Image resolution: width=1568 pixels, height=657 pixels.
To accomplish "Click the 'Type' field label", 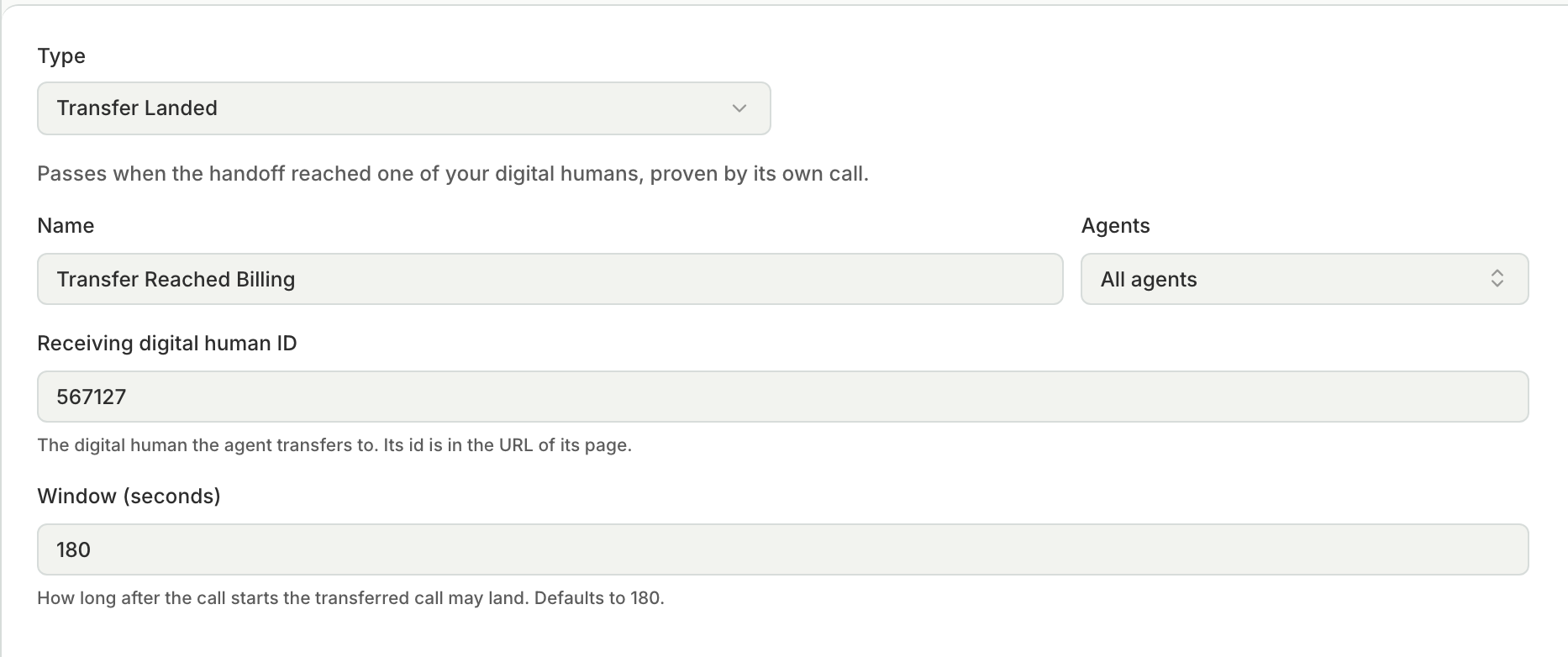I will [x=61, y=56].
